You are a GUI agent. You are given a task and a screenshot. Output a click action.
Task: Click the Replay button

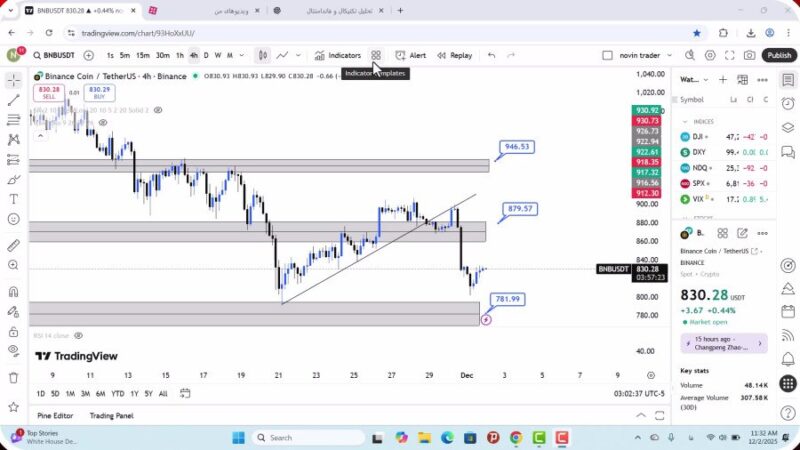[455, 56]
